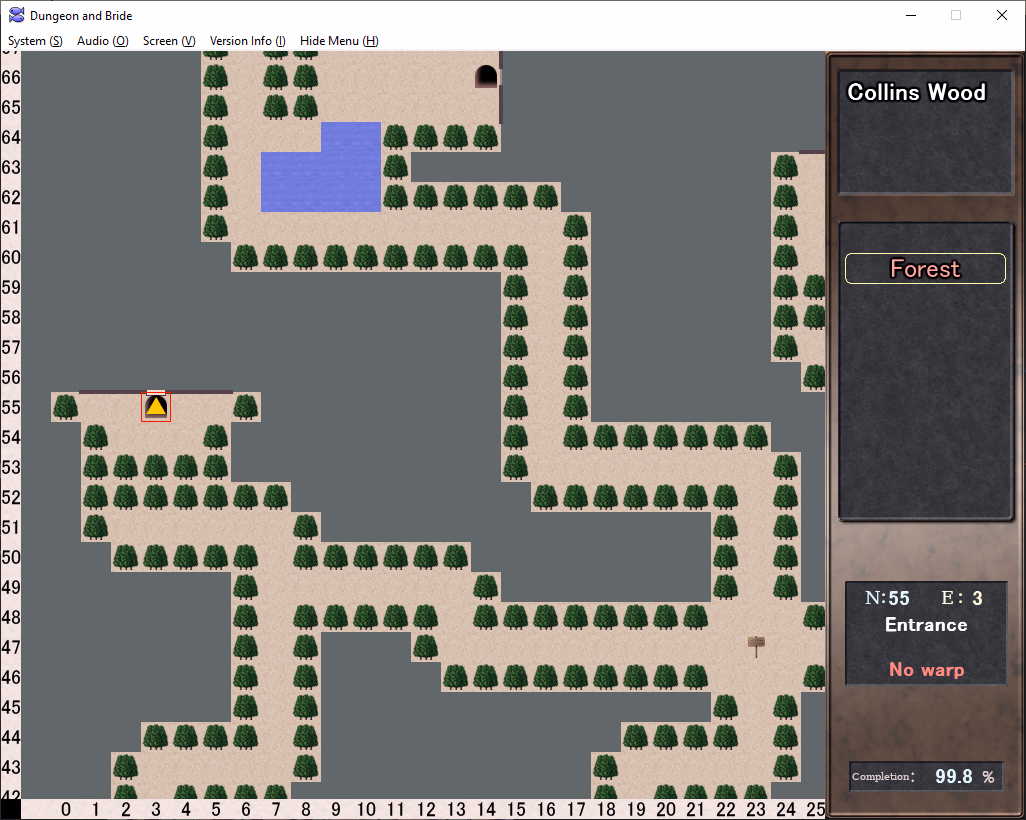The height and width of the screenshot is (820, 1026).
Task: Open the Version Info menu
Action: click(x=247, y=41)
